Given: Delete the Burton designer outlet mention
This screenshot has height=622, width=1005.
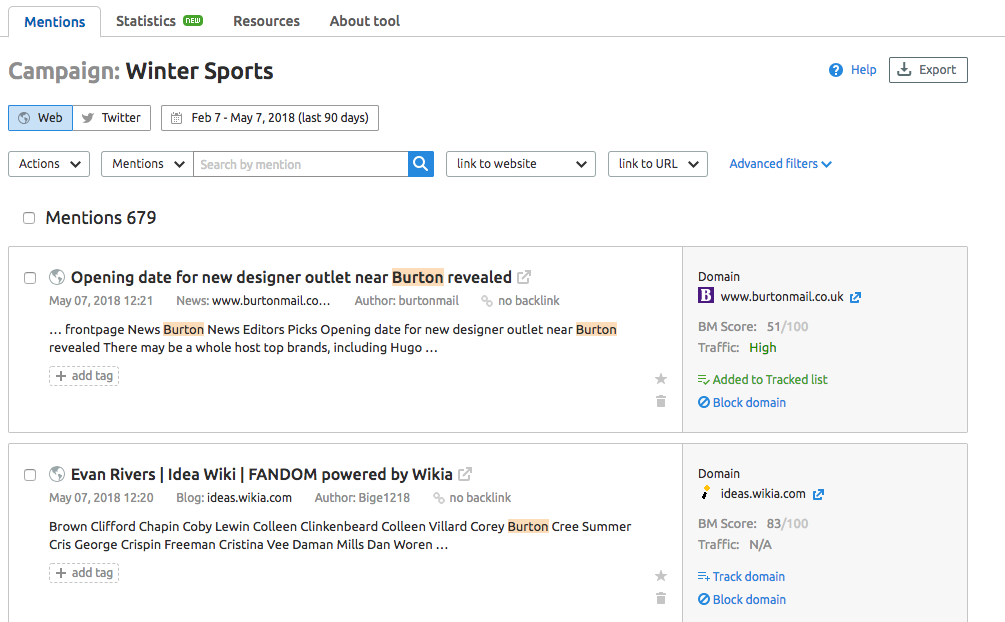Looking at the screenshot, I should [x=661, y=401].
